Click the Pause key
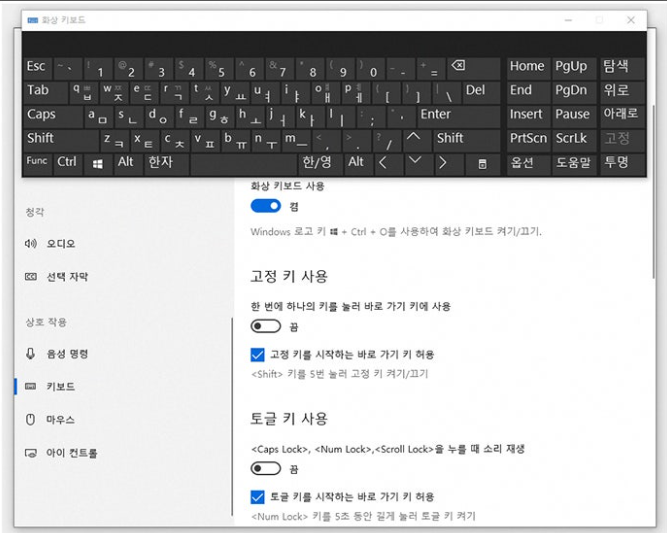The height and width of the screenshot is (533, 667). point(574,117)
